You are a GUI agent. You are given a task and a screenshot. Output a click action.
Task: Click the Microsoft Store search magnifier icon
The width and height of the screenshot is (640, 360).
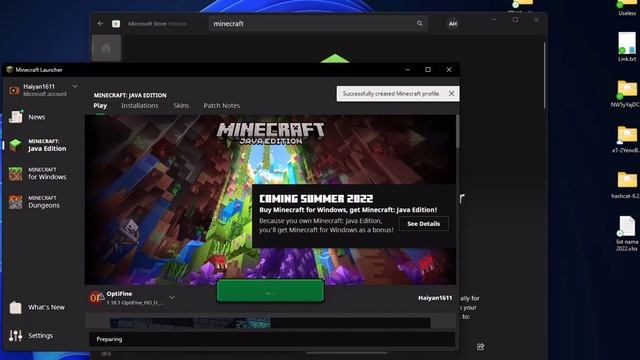point(420,24)
